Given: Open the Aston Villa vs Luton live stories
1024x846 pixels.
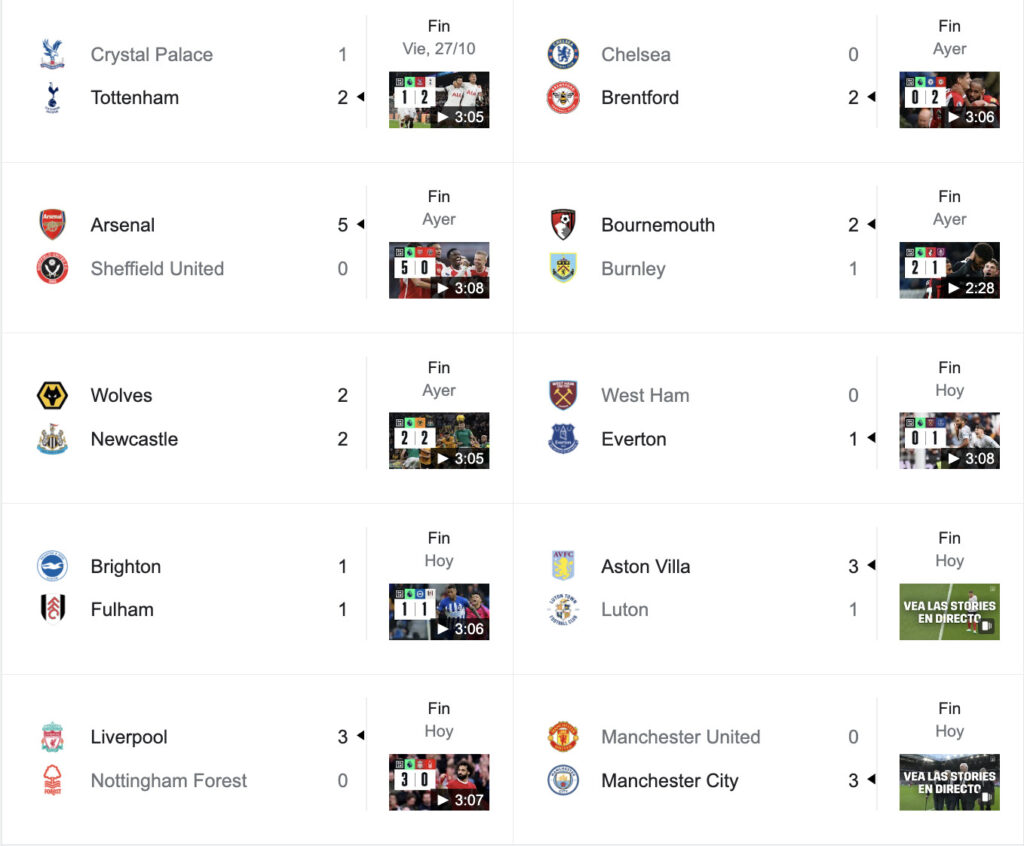Looking at the screenshot, I should point(950,611).
